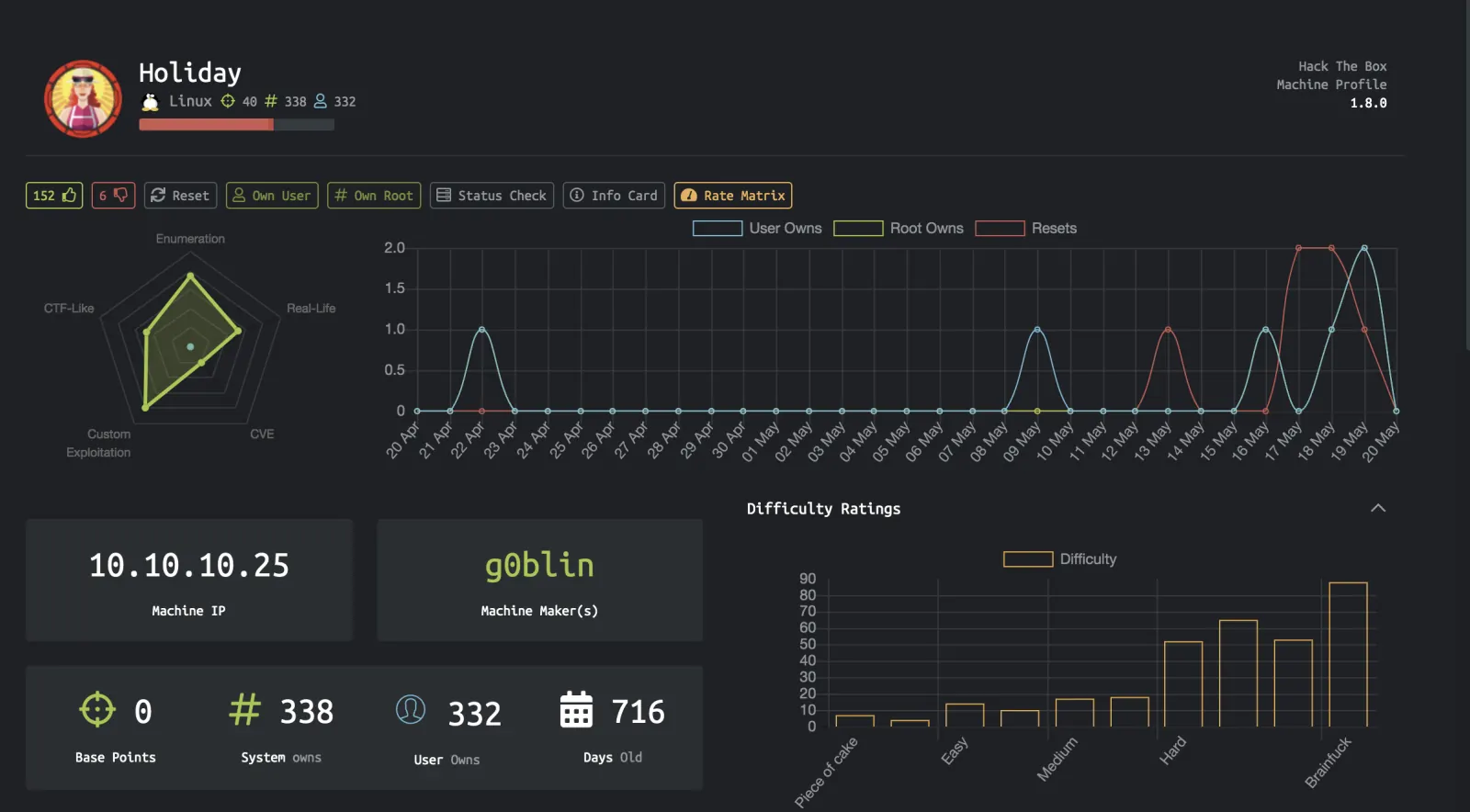Click the Days Old calendar icon
Viewport: 1470px width, 812px height.
coord(577,709)
